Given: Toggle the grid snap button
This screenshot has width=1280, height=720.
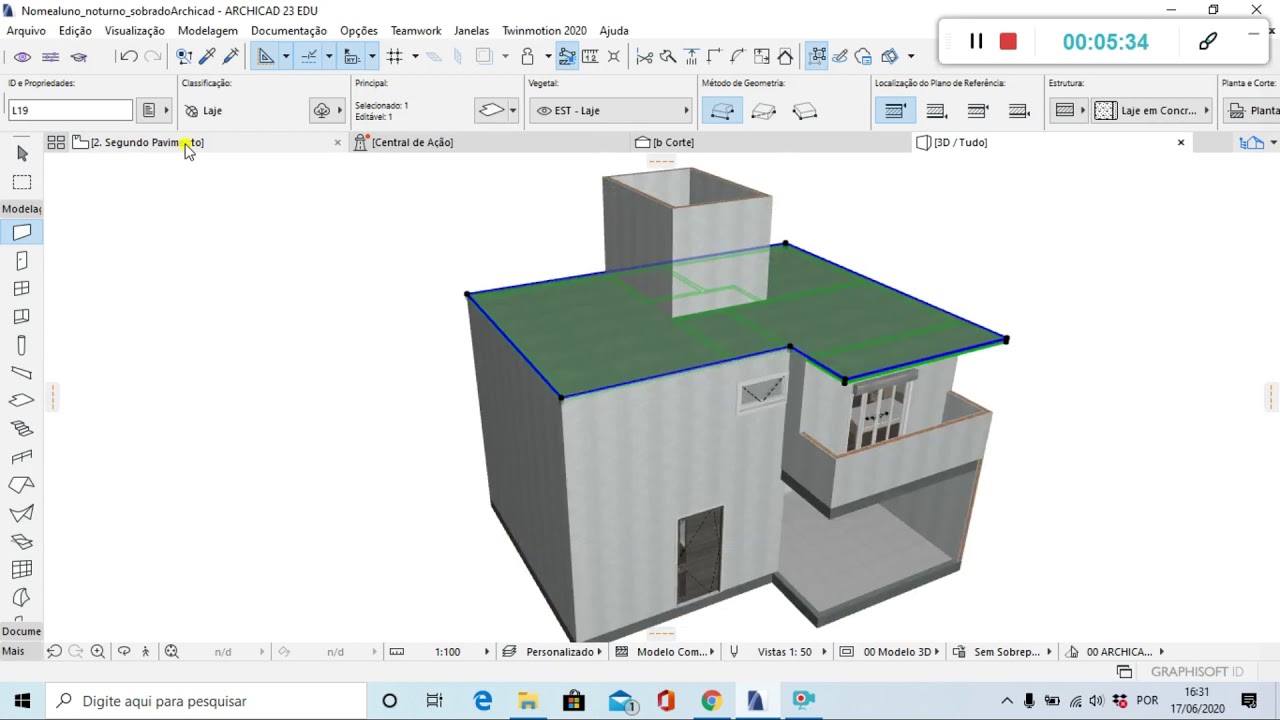Looking at the screenshot, I should coord(395,56).
